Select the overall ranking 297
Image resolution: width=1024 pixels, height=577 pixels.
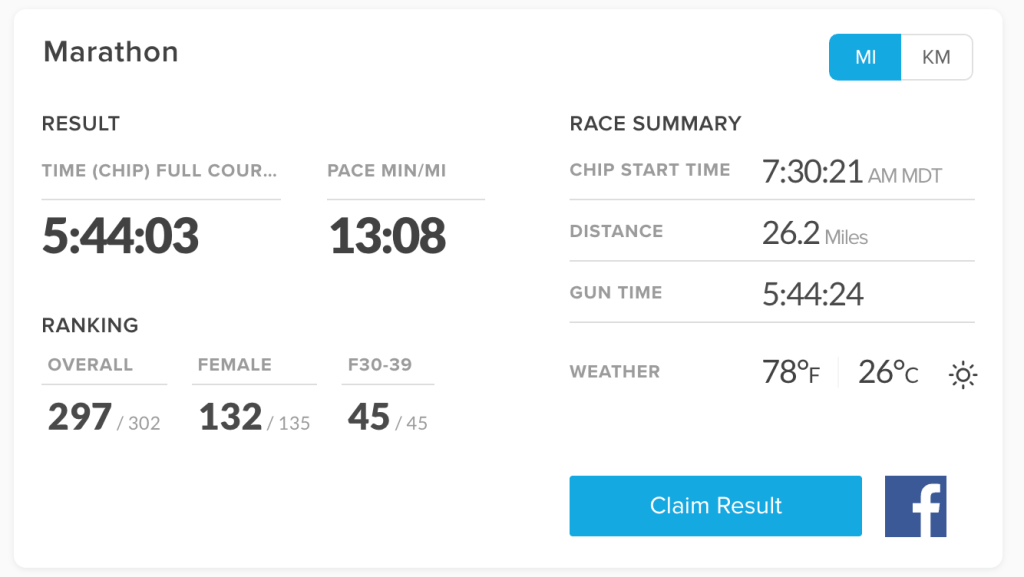pyautogui.click(x=80, y=417)
